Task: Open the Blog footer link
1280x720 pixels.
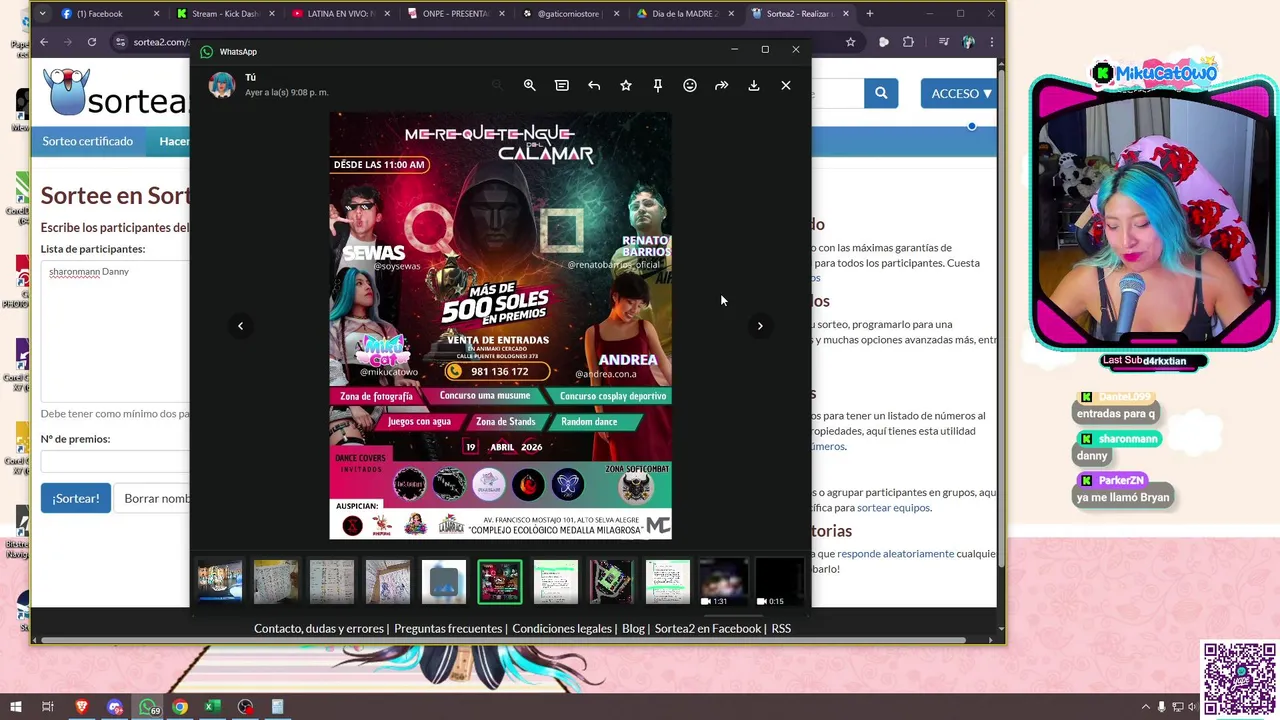Action: point(633,629)
